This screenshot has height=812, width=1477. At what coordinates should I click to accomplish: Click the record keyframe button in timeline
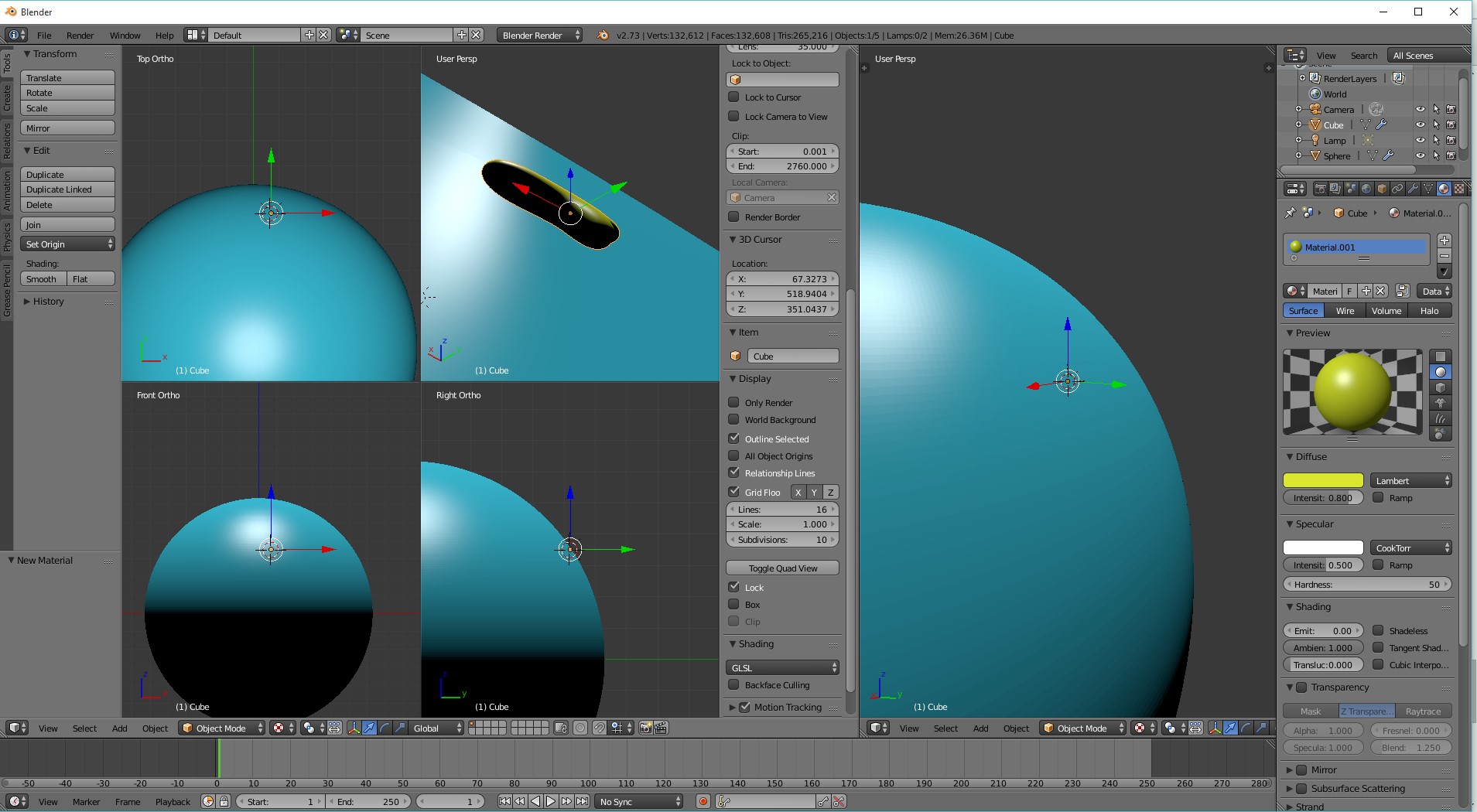click(703, 802)
